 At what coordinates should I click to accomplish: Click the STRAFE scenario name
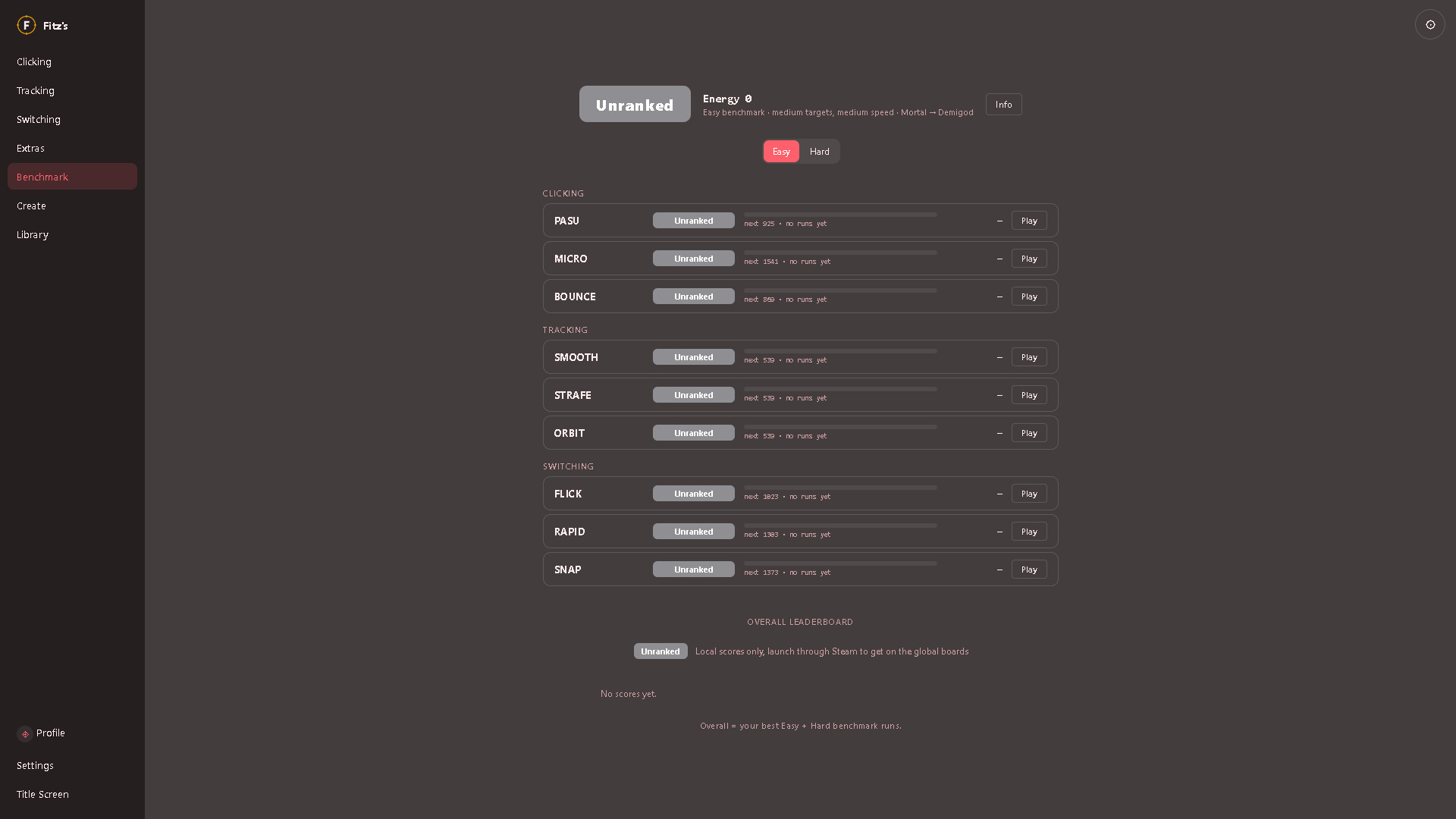click(x=573, y=395)
